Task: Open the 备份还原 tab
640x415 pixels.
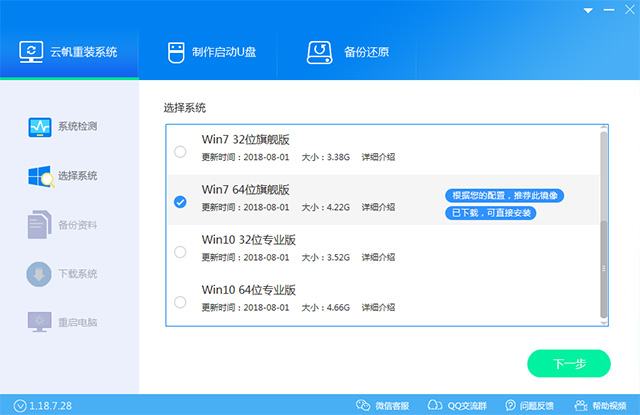Action: [x=347, y=52]
